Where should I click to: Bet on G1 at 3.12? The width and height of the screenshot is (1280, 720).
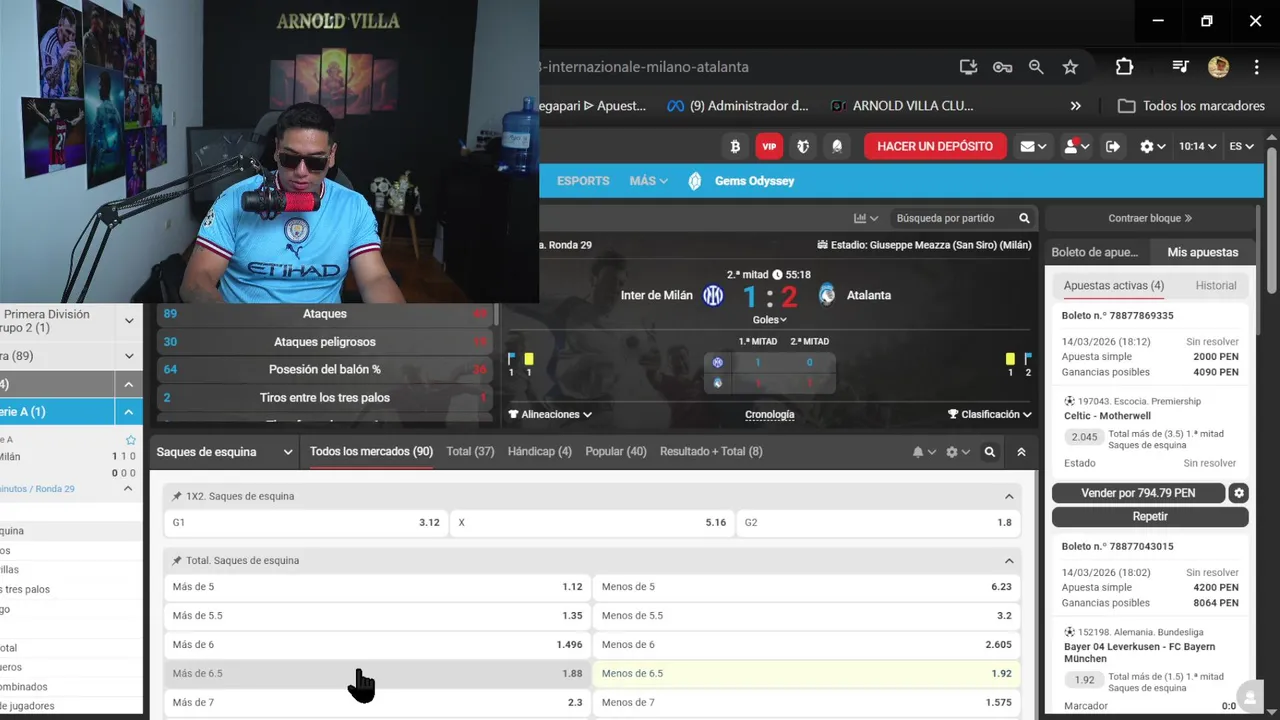click(x=306, y=522)
